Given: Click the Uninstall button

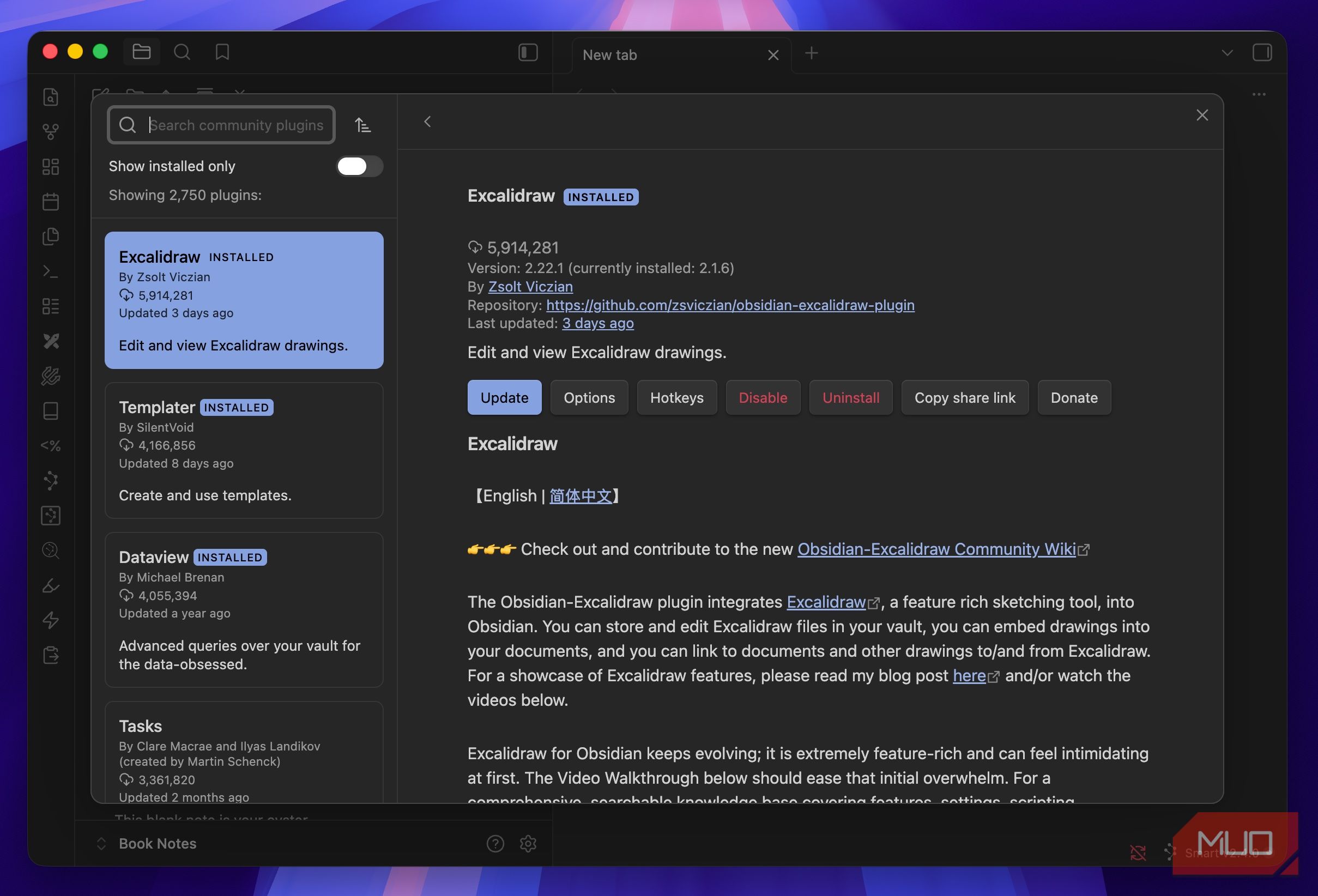Looking at the screenshot, I should (x=851, y=397).
